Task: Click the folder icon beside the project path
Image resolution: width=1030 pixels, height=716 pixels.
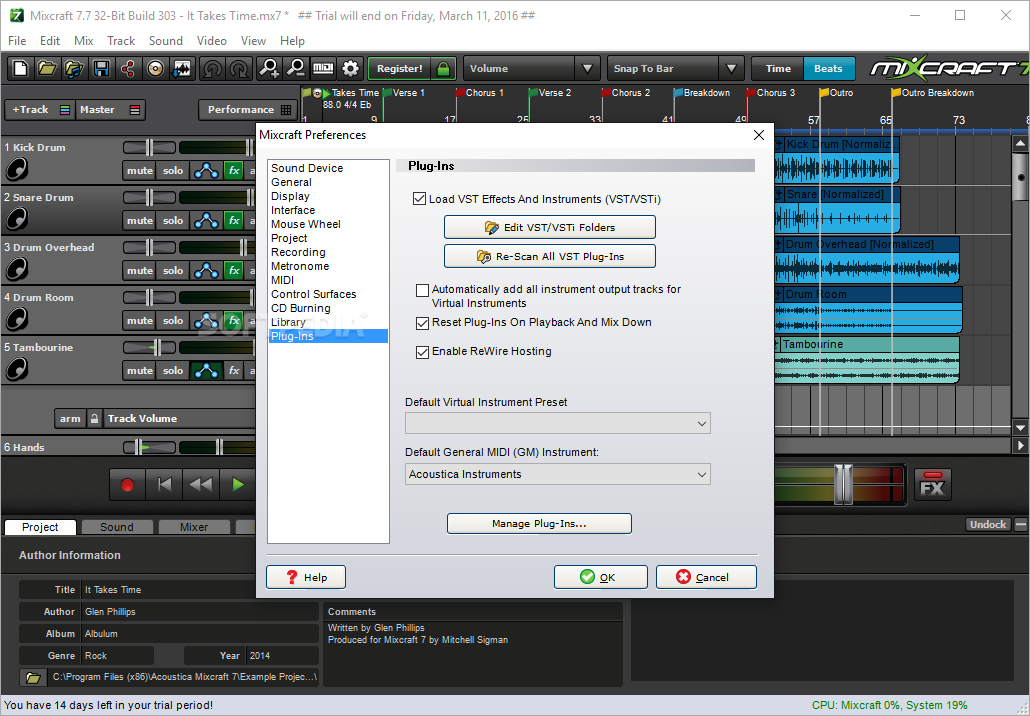Action: (x=33, y=677)
